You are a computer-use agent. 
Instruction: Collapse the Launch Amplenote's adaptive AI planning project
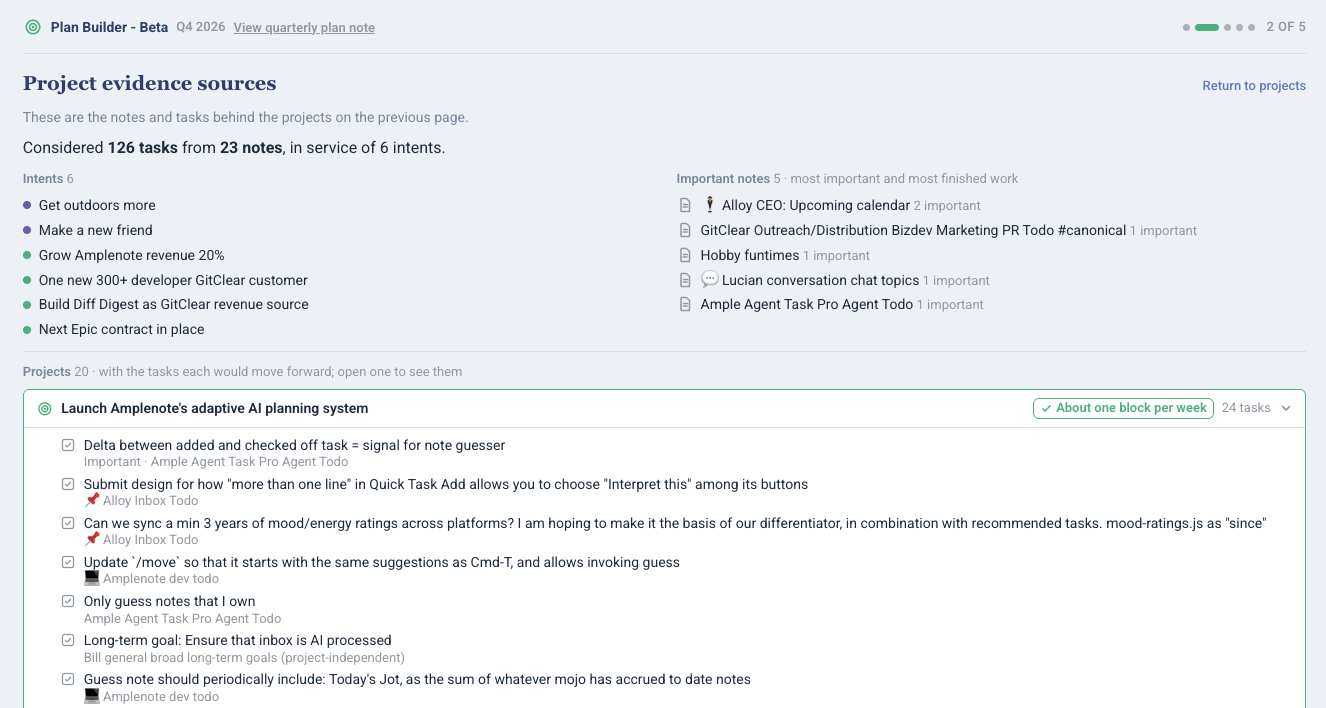click(664, 408)
